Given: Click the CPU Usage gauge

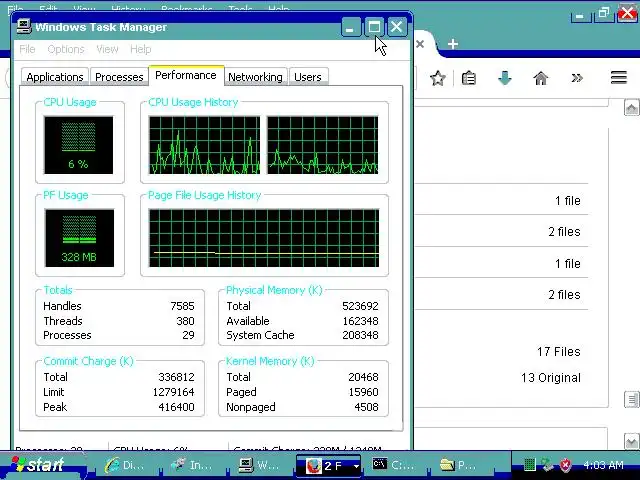Looking at the screenshot, I should tap(79, 145).
